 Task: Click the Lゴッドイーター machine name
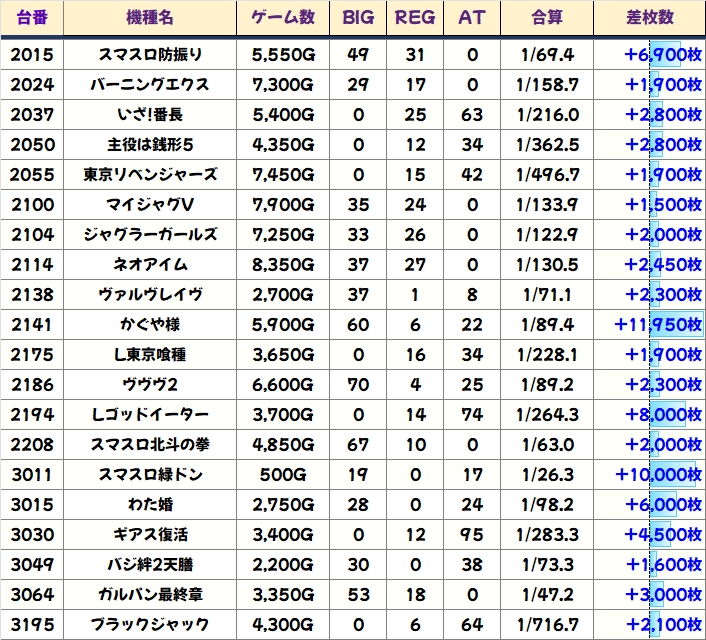point(150,414)
